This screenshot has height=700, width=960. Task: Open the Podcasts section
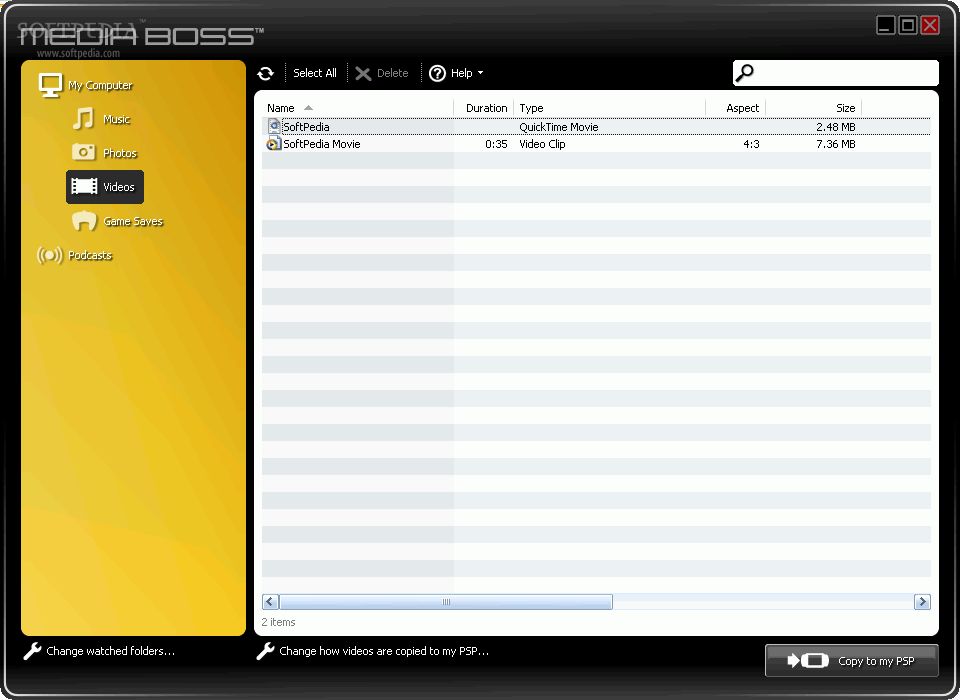click(x=90, y=255)
